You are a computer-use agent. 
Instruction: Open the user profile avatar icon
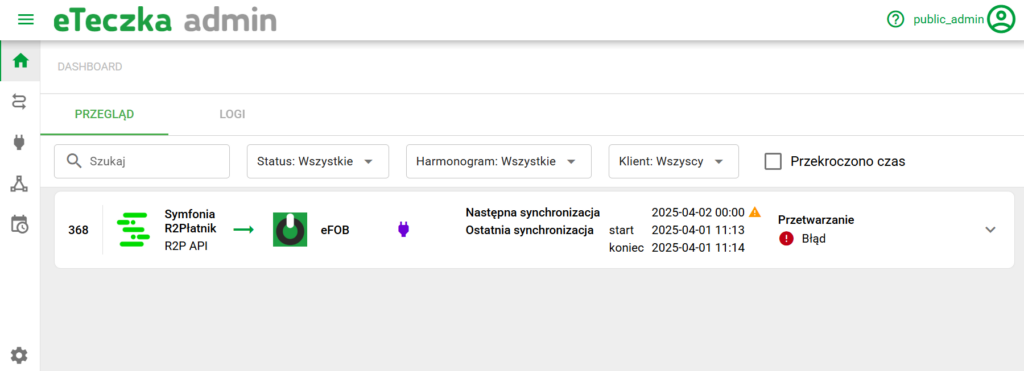click(x=1000, y=20)
